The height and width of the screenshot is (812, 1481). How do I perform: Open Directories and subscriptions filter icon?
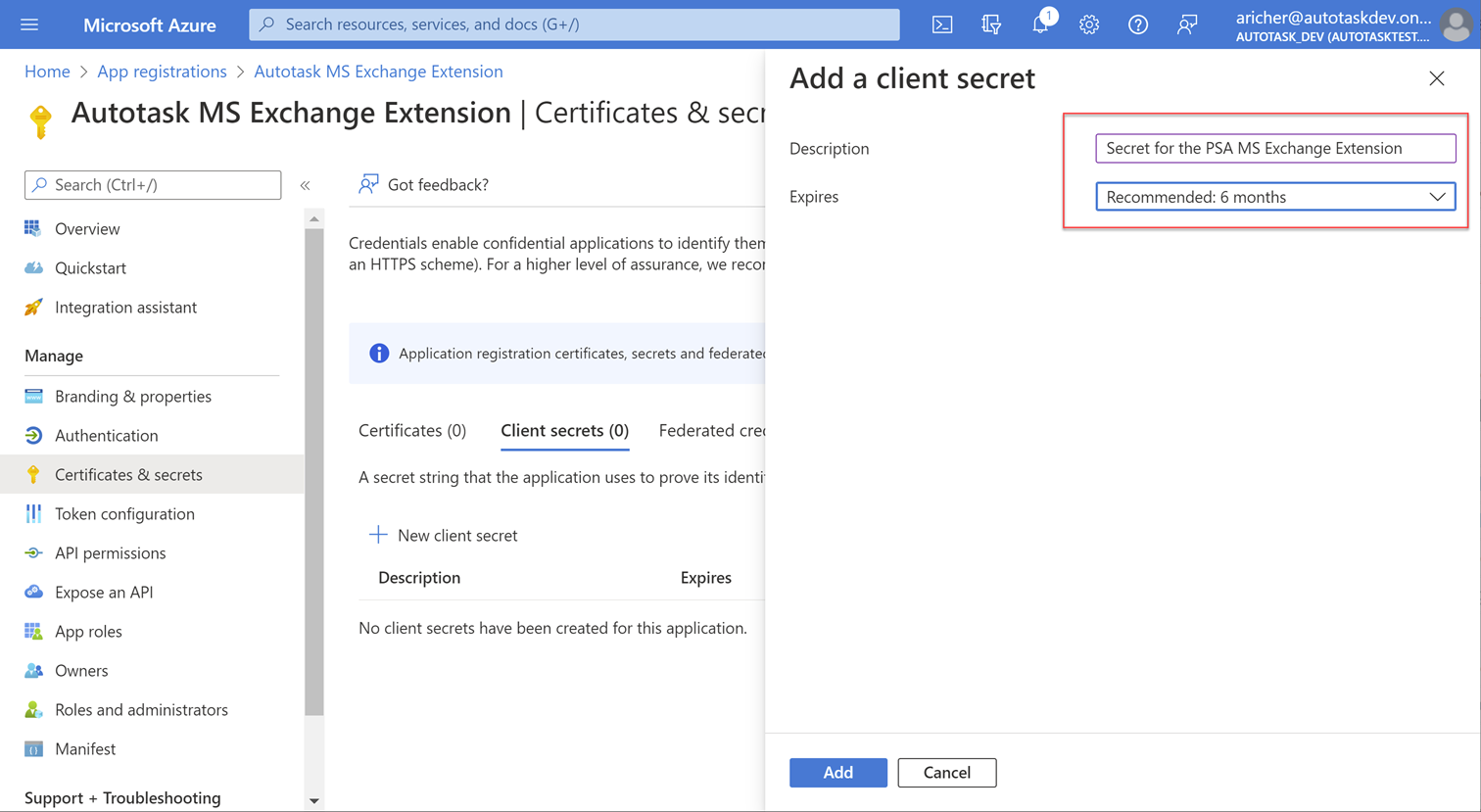[x=991, y=24]
